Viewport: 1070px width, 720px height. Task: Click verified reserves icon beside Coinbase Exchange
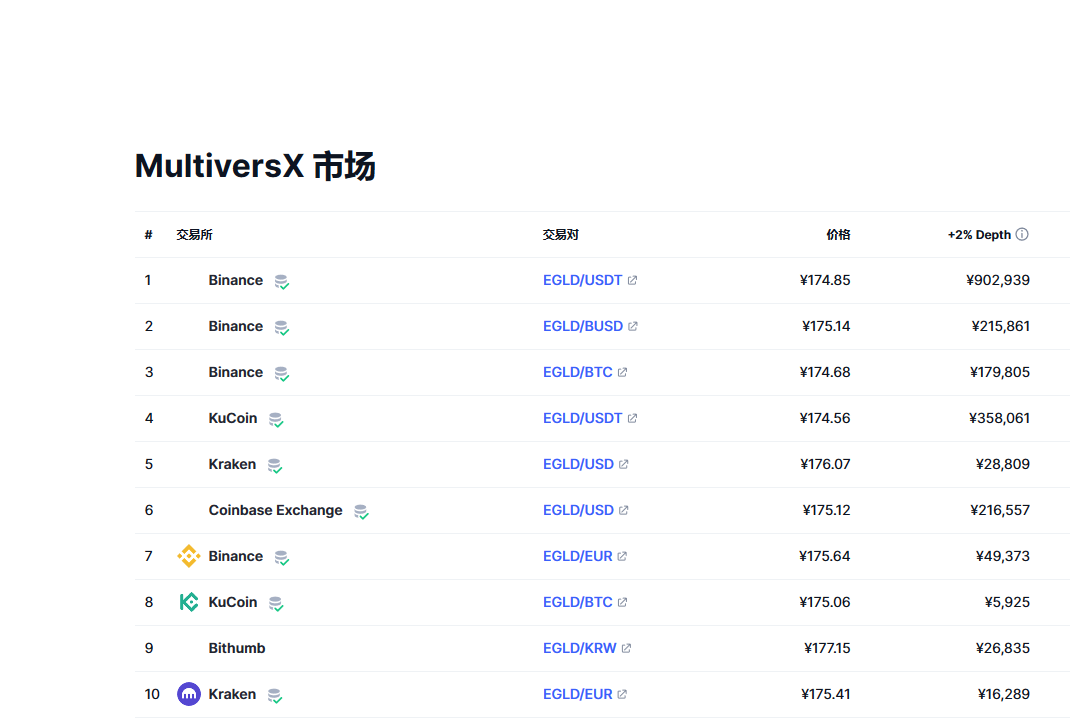tap(362, 511)
